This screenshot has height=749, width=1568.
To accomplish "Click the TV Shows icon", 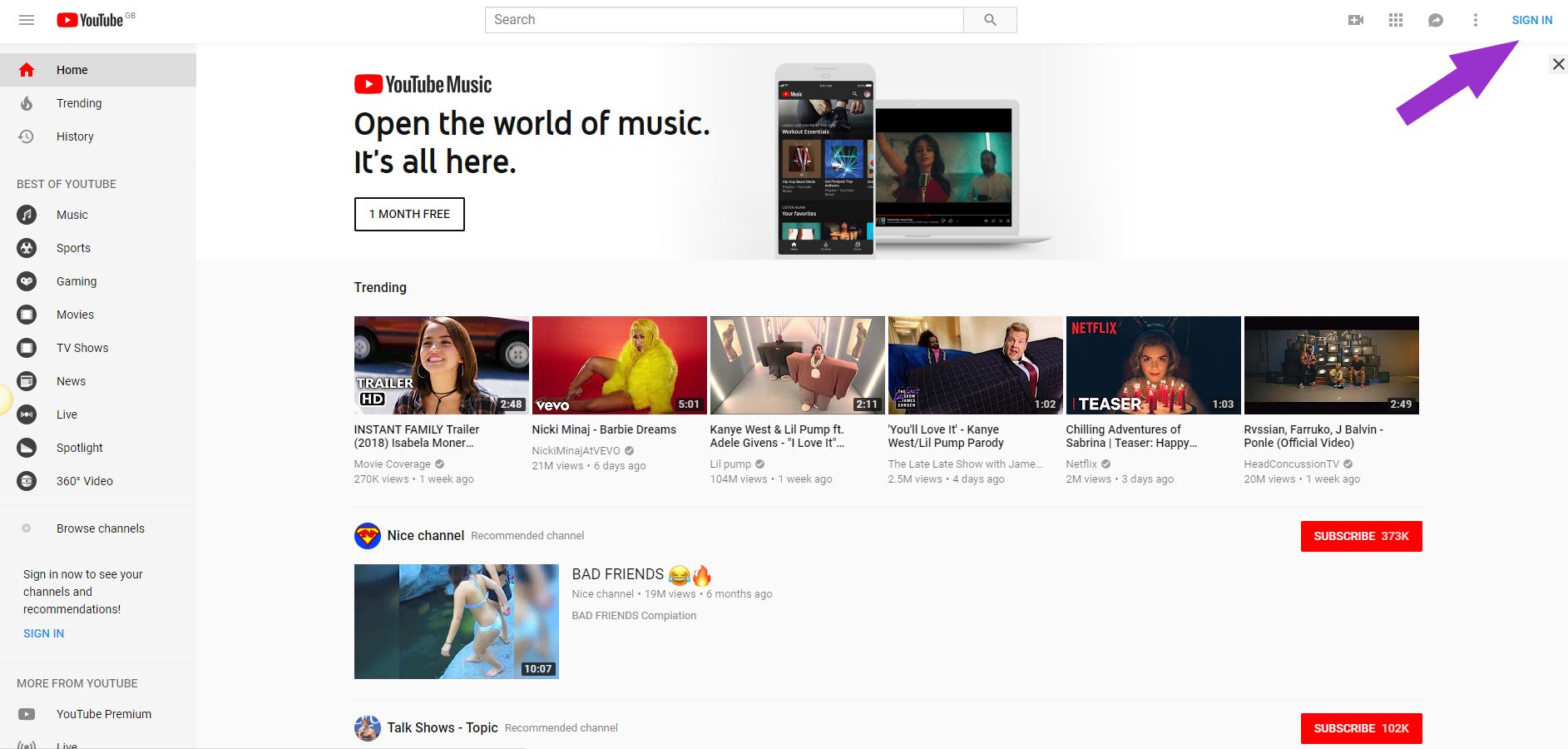I will pyautogui.click(x=27, y=348).
